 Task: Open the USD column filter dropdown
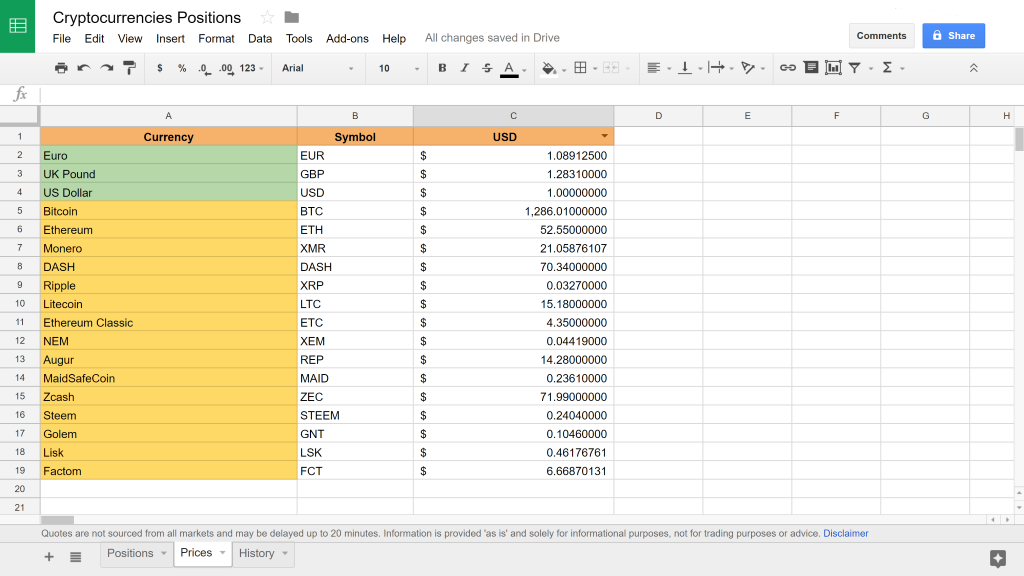click(x=604, y=136)
